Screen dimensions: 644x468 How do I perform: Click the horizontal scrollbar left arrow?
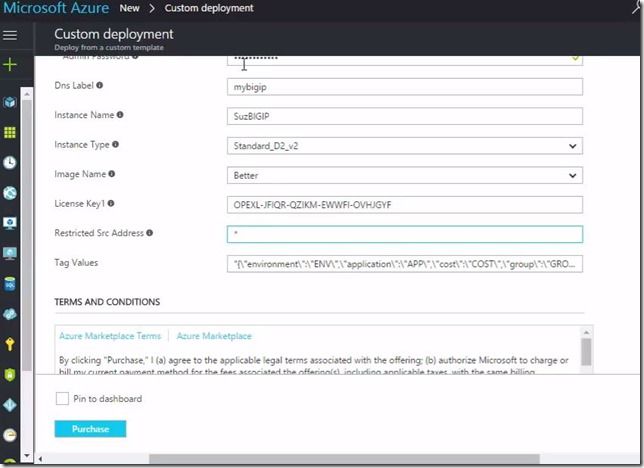40,459
